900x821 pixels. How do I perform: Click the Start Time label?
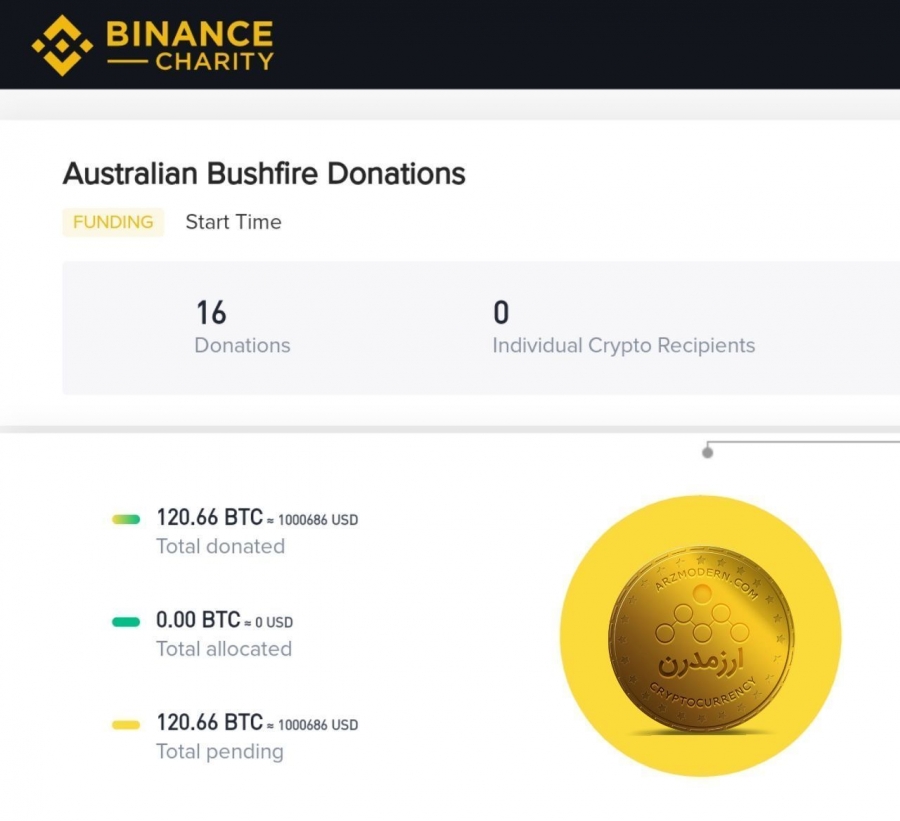tap(234, 222)
